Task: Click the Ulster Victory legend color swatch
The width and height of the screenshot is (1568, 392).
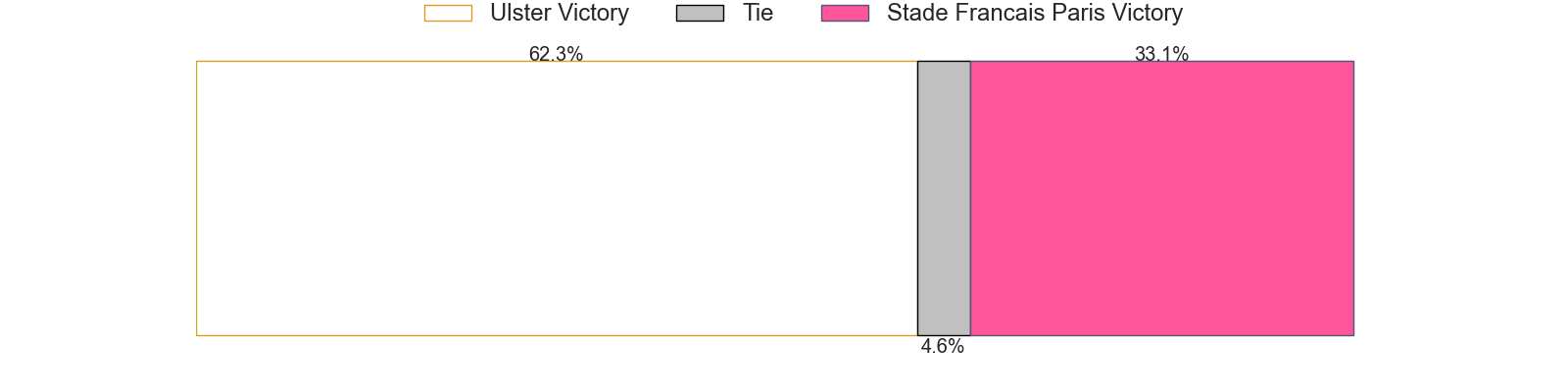Action: (448, 13)
